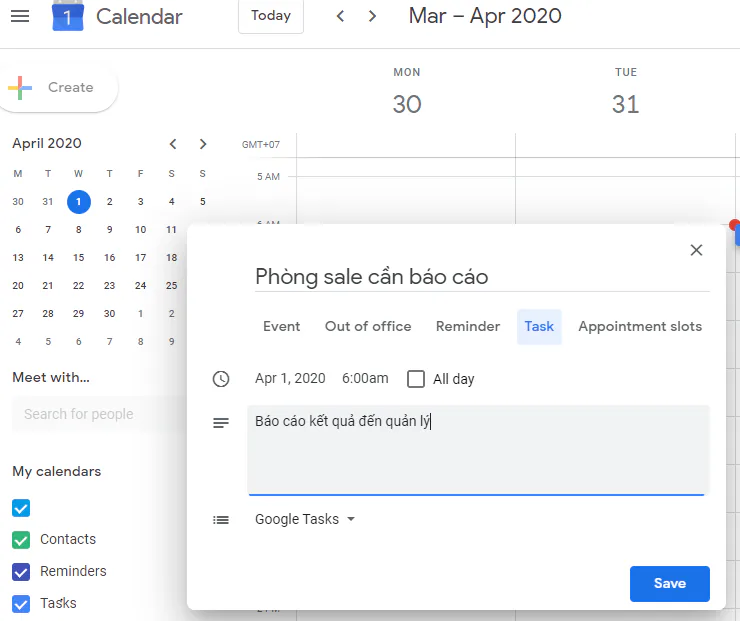Click the Today button
The width and height of the screenshot is (740, 621).
271,16
